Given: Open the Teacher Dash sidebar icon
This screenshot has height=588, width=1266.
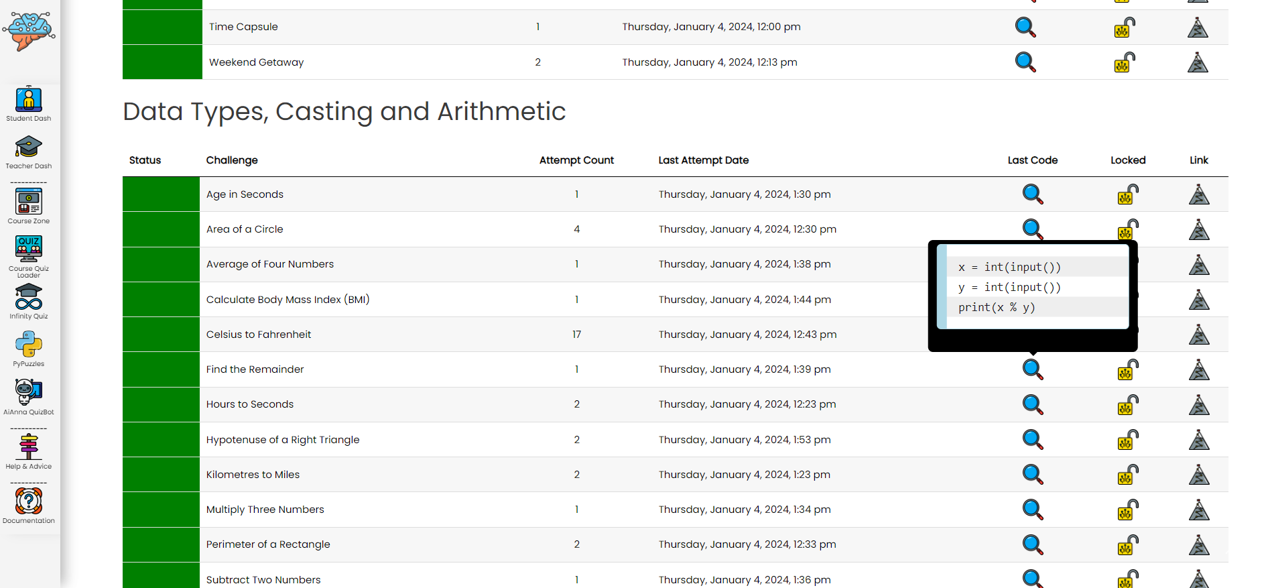Looking at the screenshot, I should pyautogui.click(x=28, y=148).
